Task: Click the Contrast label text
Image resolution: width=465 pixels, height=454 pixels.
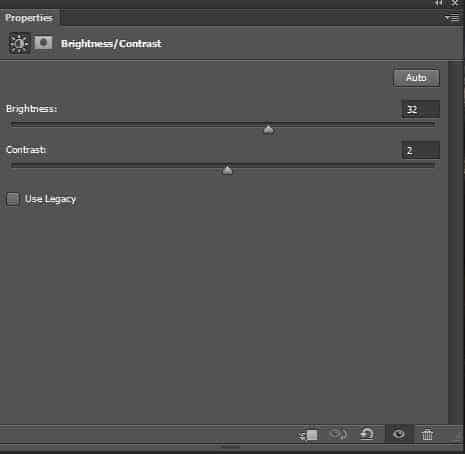Action: pos(26,150)
